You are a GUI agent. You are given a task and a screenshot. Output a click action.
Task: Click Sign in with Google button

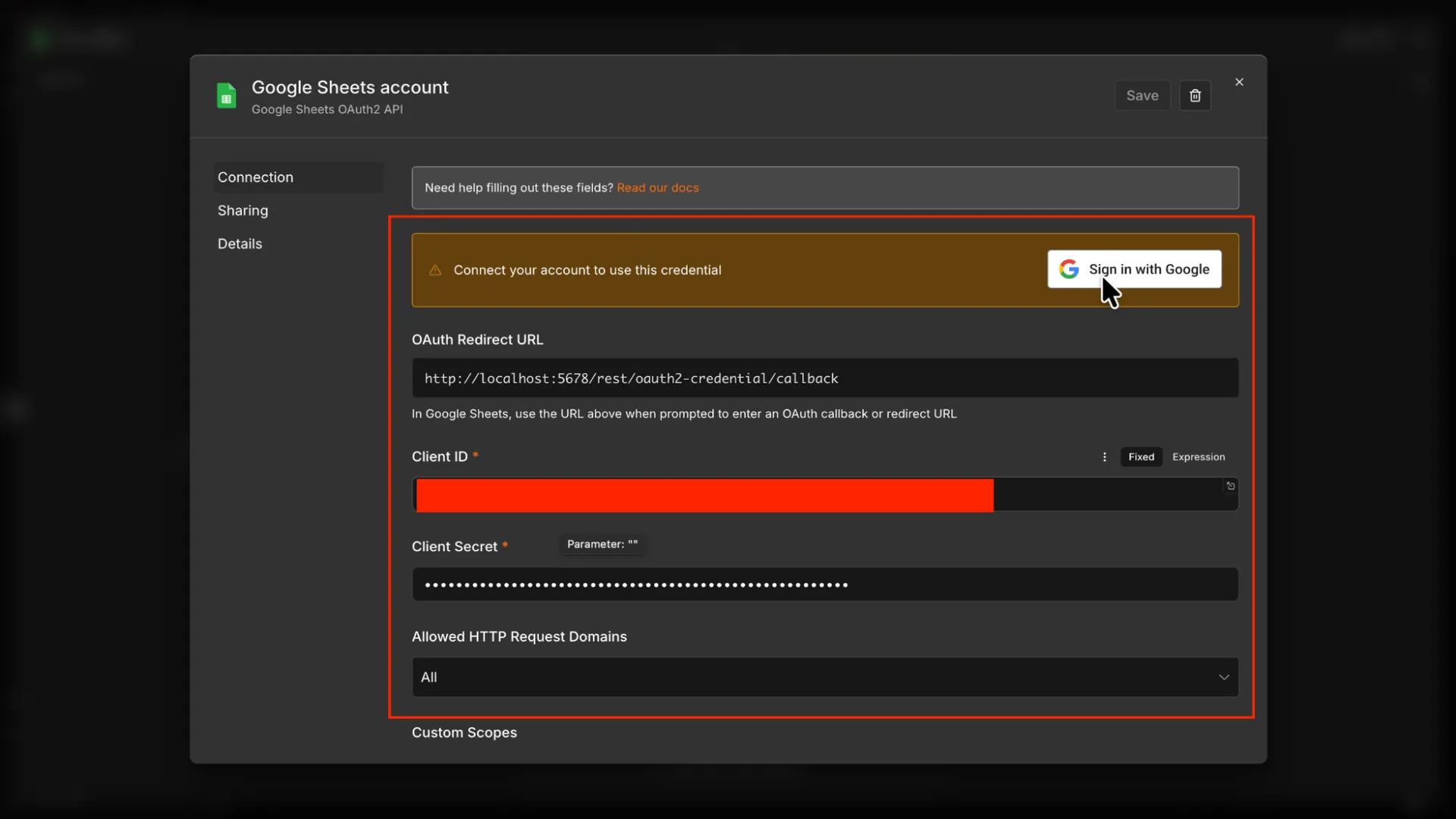coord(1134,269)
